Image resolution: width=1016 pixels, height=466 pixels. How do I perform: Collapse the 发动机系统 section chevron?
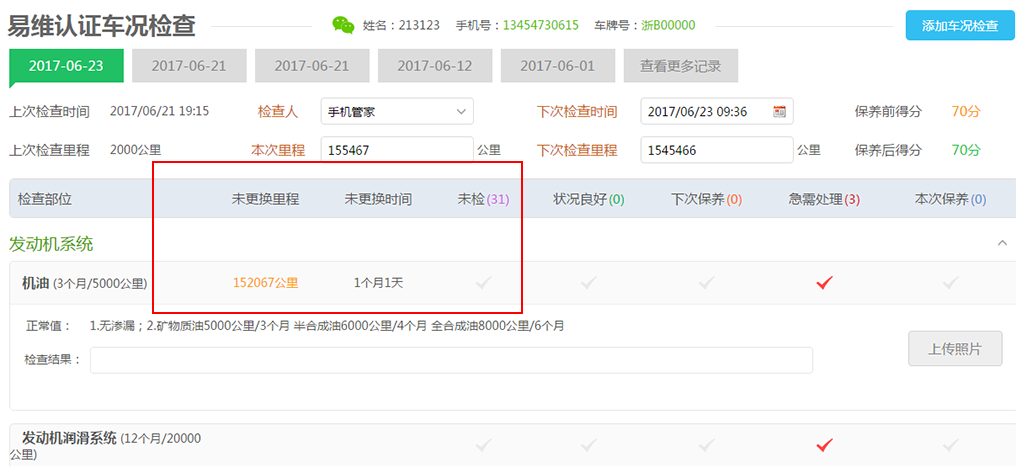coord(1002,243)
